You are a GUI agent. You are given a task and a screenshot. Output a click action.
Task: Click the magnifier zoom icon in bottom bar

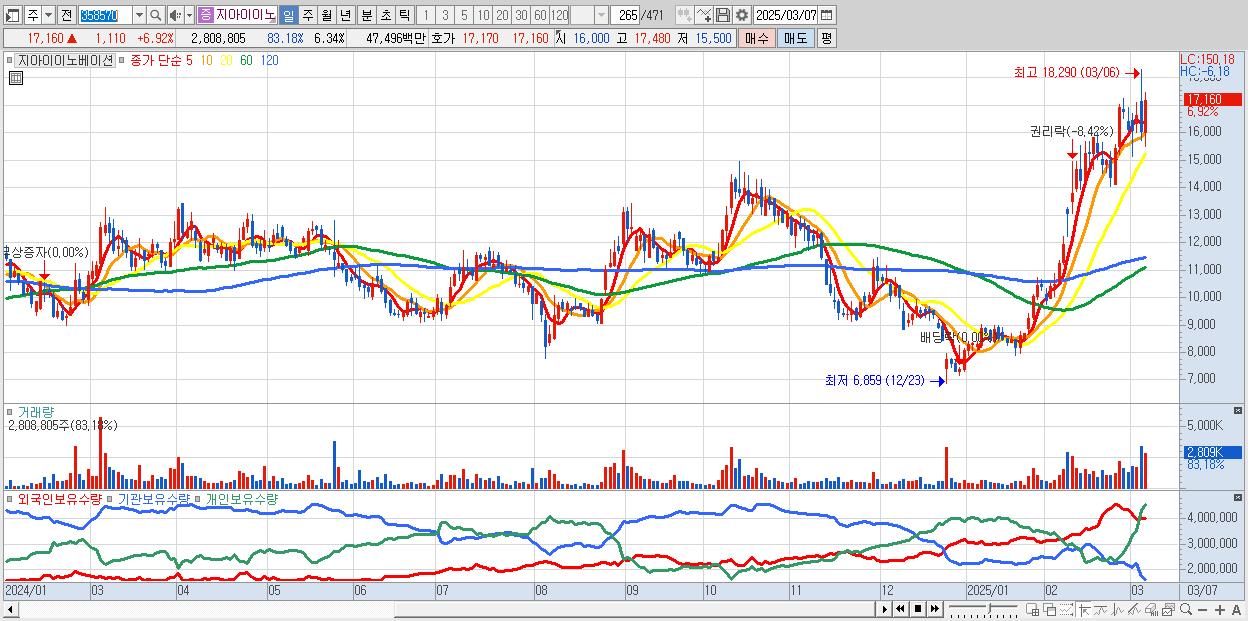(1186, 609)
